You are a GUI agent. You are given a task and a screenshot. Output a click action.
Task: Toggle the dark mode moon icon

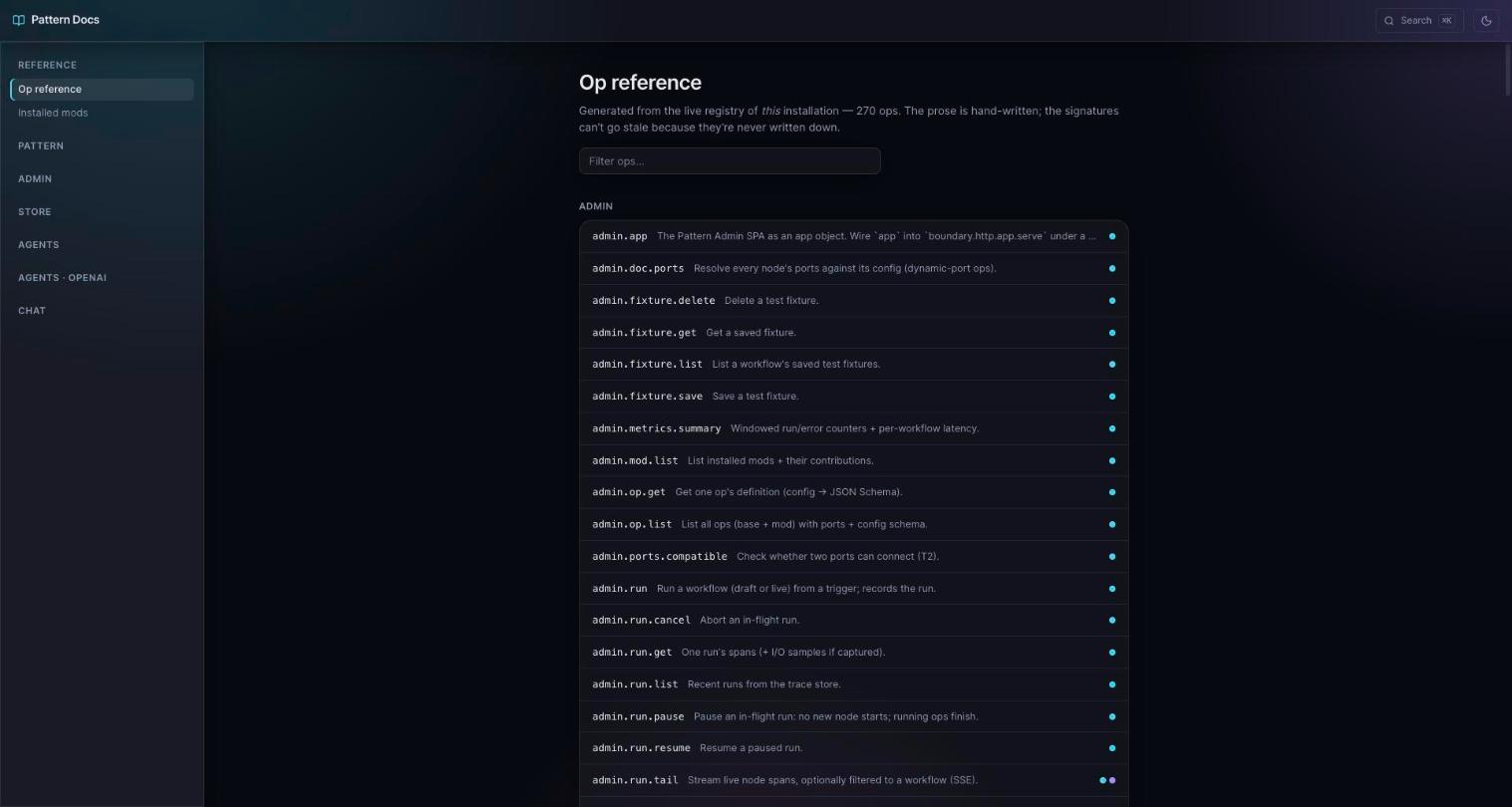coord(1486,20)
